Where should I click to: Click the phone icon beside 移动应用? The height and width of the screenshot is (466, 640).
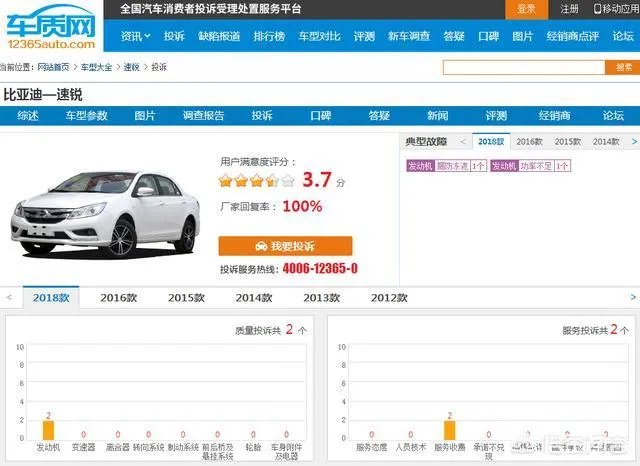(x=597, y=9)
